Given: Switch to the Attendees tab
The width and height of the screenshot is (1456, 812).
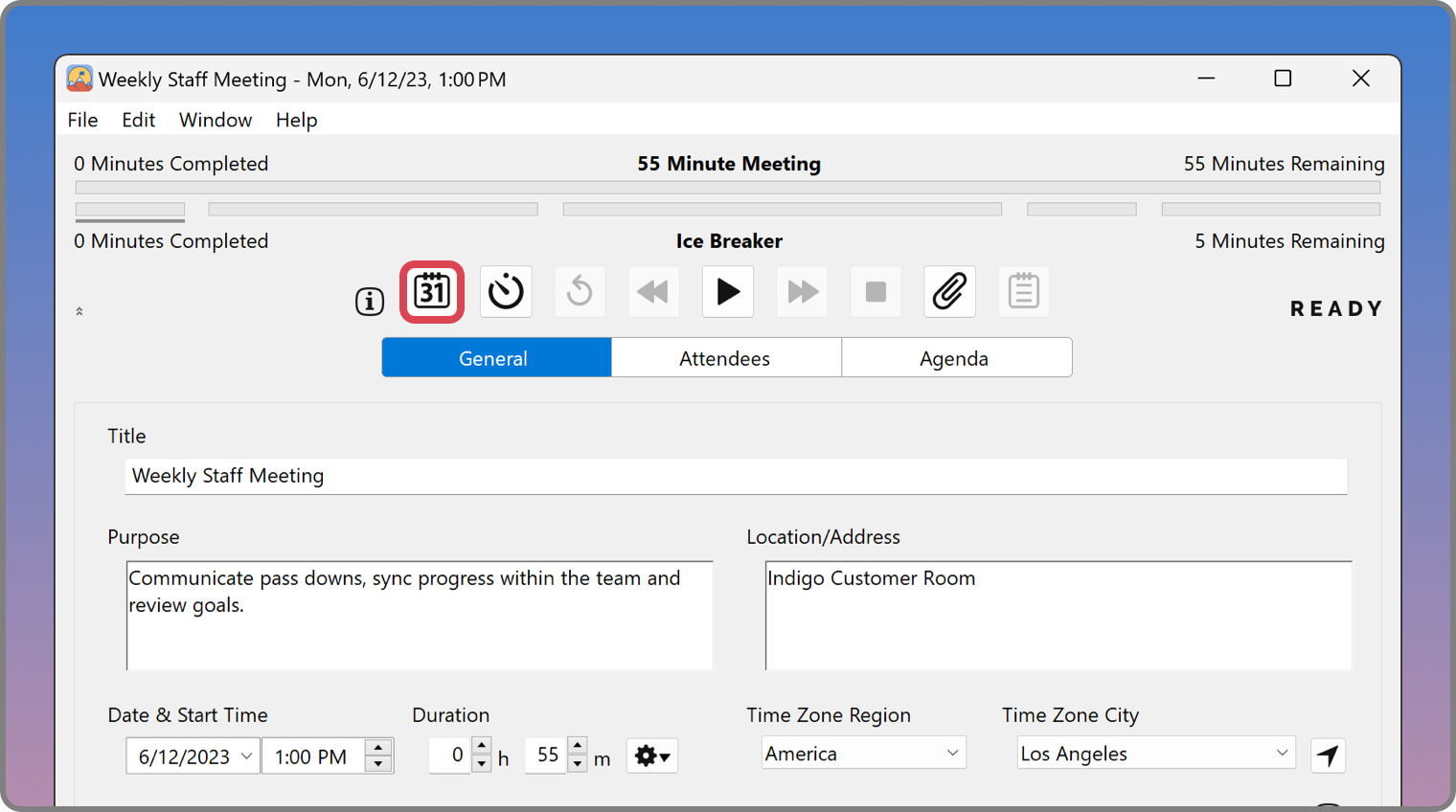Looking at the screenshot, I should coord(725,358).
